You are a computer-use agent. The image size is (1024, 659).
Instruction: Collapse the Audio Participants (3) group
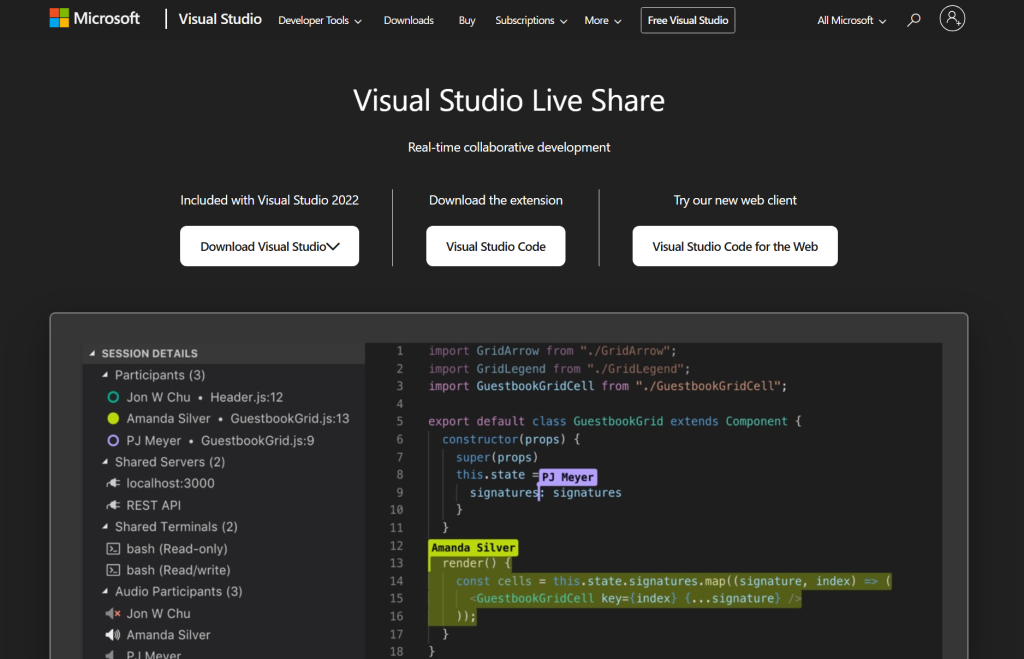(105, 592)
